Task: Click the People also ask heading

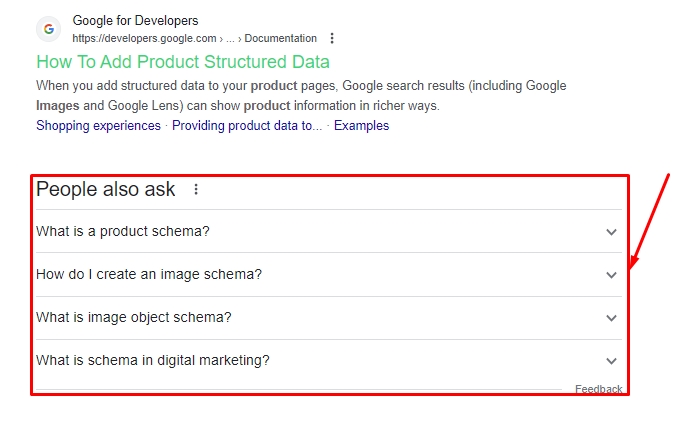Action: click(x=106, y=189)
